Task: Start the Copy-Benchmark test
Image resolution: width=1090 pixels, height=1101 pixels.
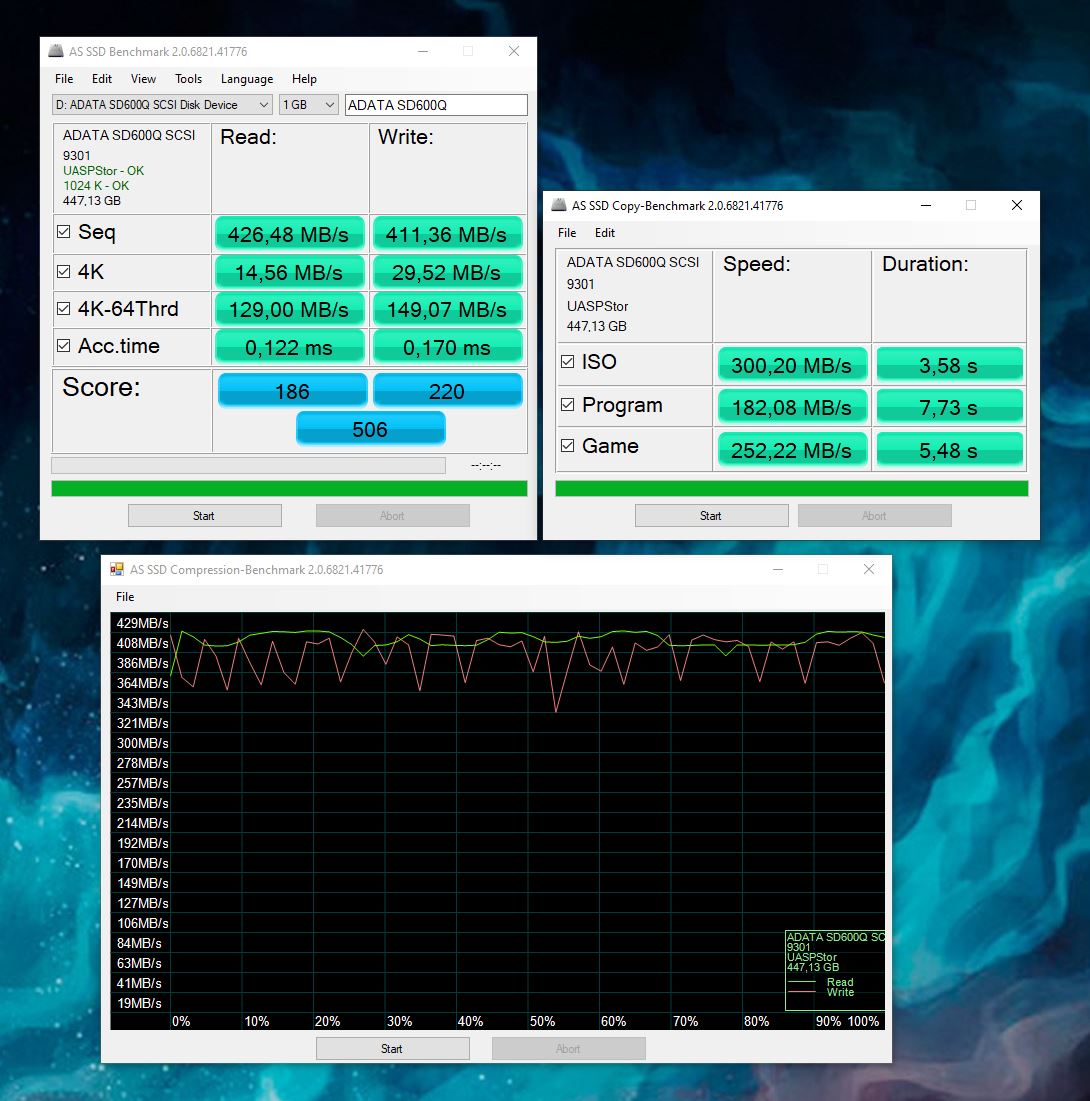Action: 711,515
